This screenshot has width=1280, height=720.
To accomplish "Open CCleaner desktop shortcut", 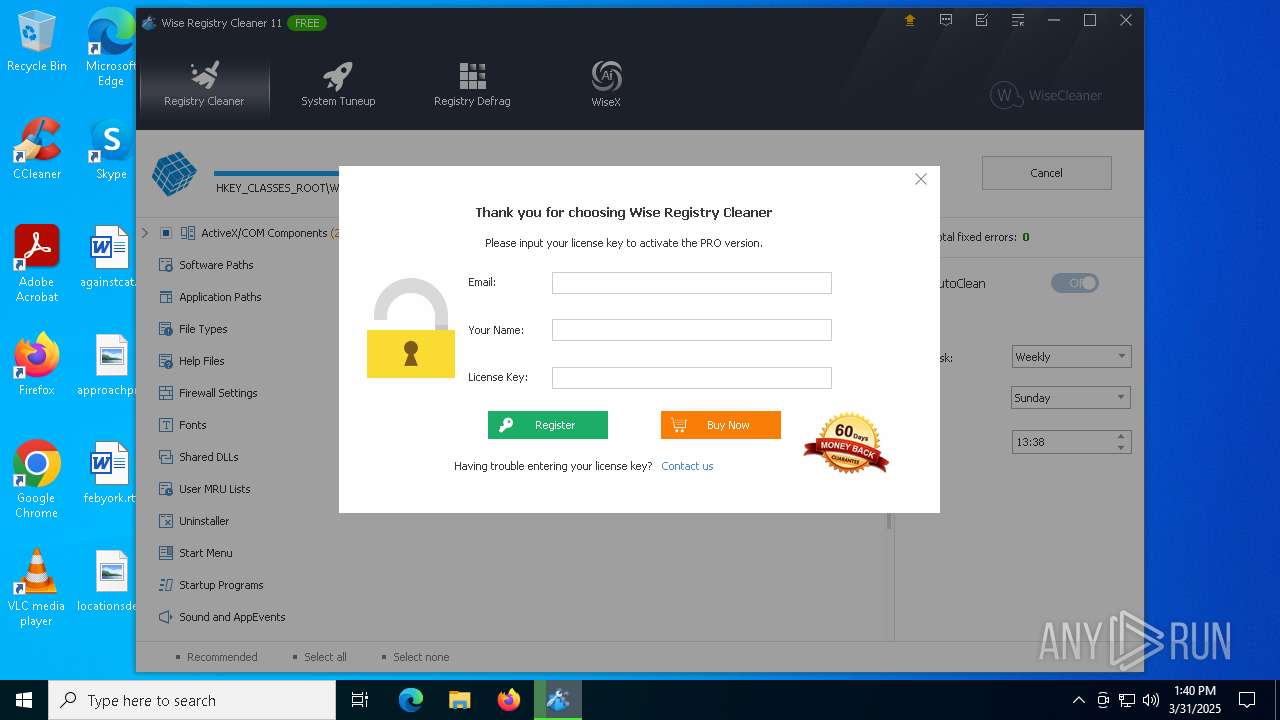I will (x=37, y=150).
